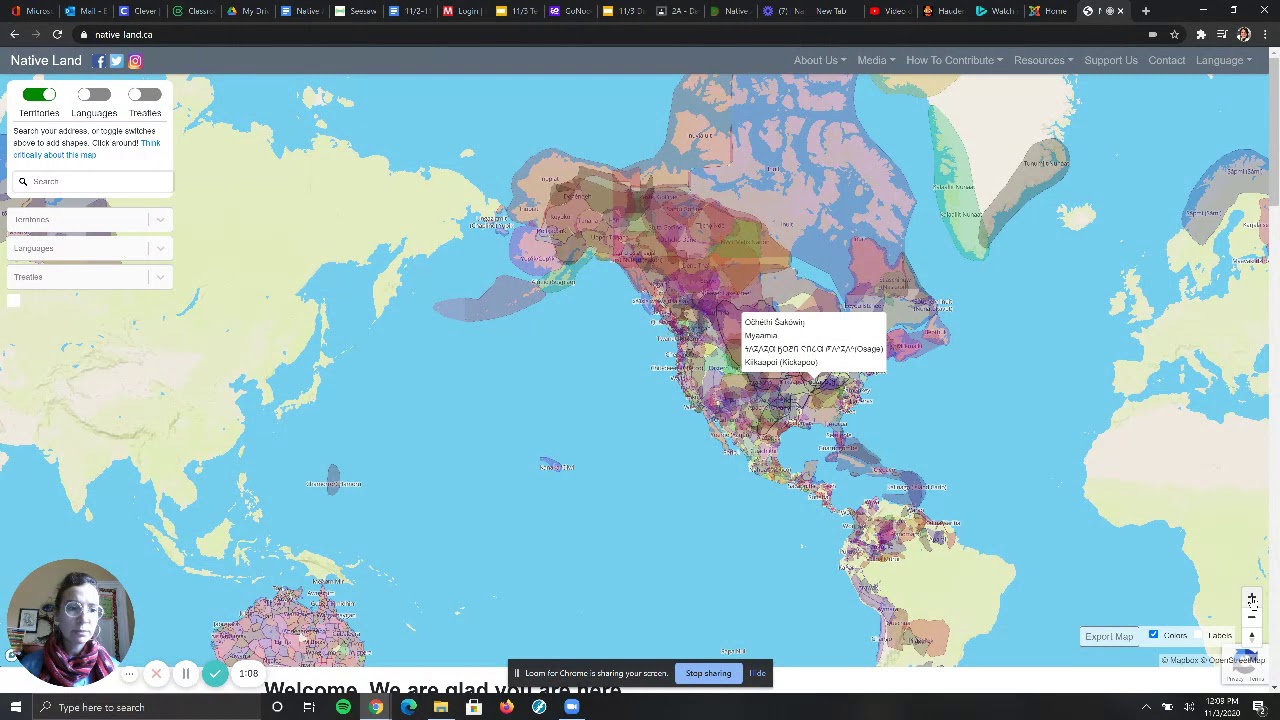Screen dimensions: 1280x720
Task: Open the Language menu
Action: 1224,61
